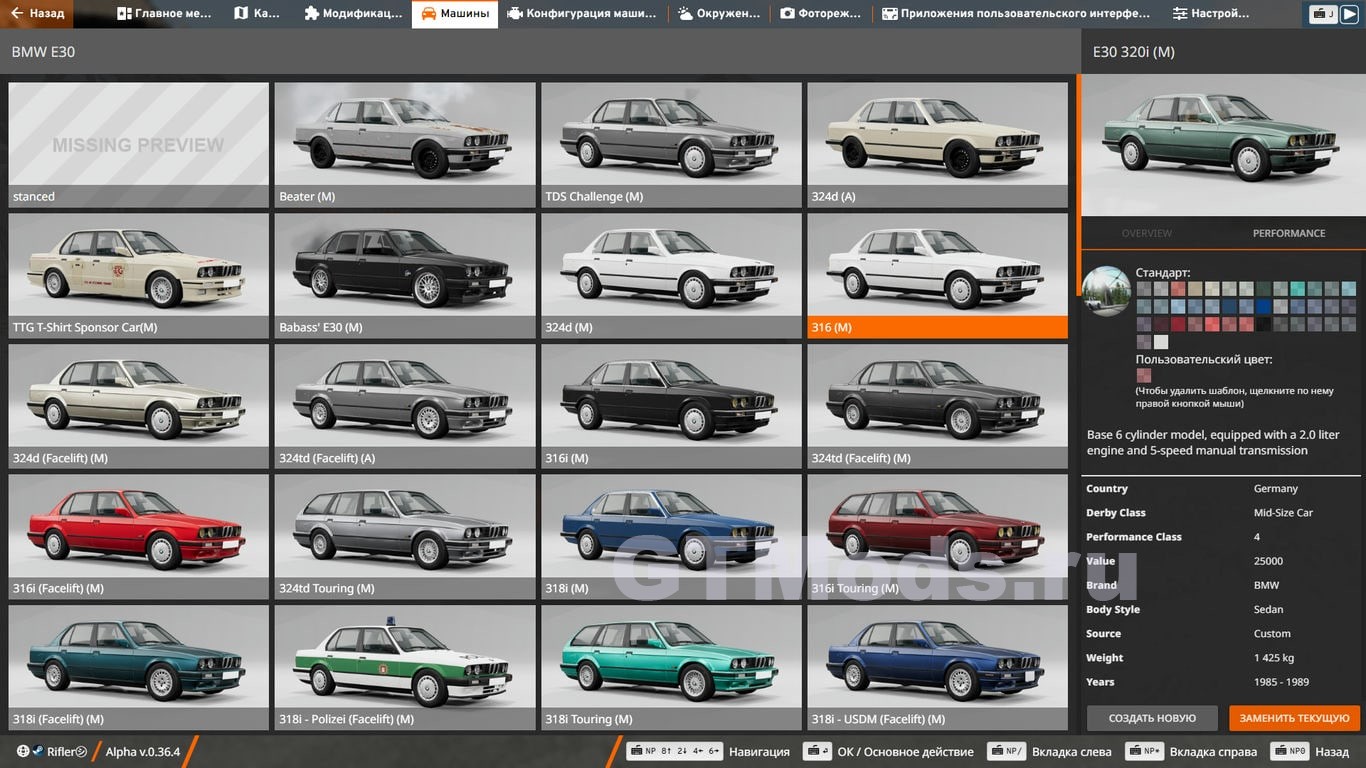The height and width of the screenshot is (768, 1366).
Task: Select the Babass' E30 (M) configuration
Action: tap(405, 275)
